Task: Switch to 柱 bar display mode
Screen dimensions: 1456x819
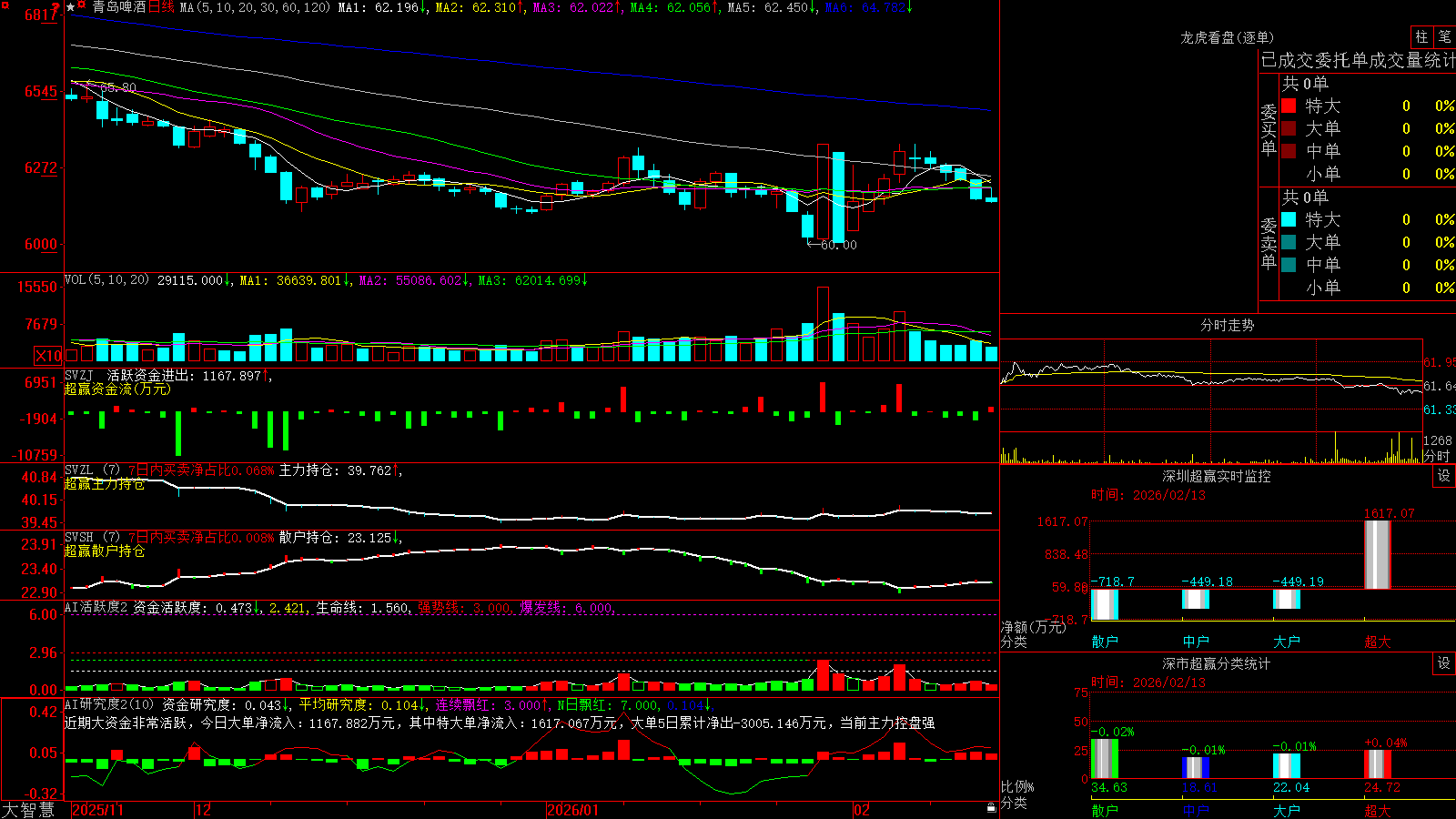Action: (x=1421, y=37)
